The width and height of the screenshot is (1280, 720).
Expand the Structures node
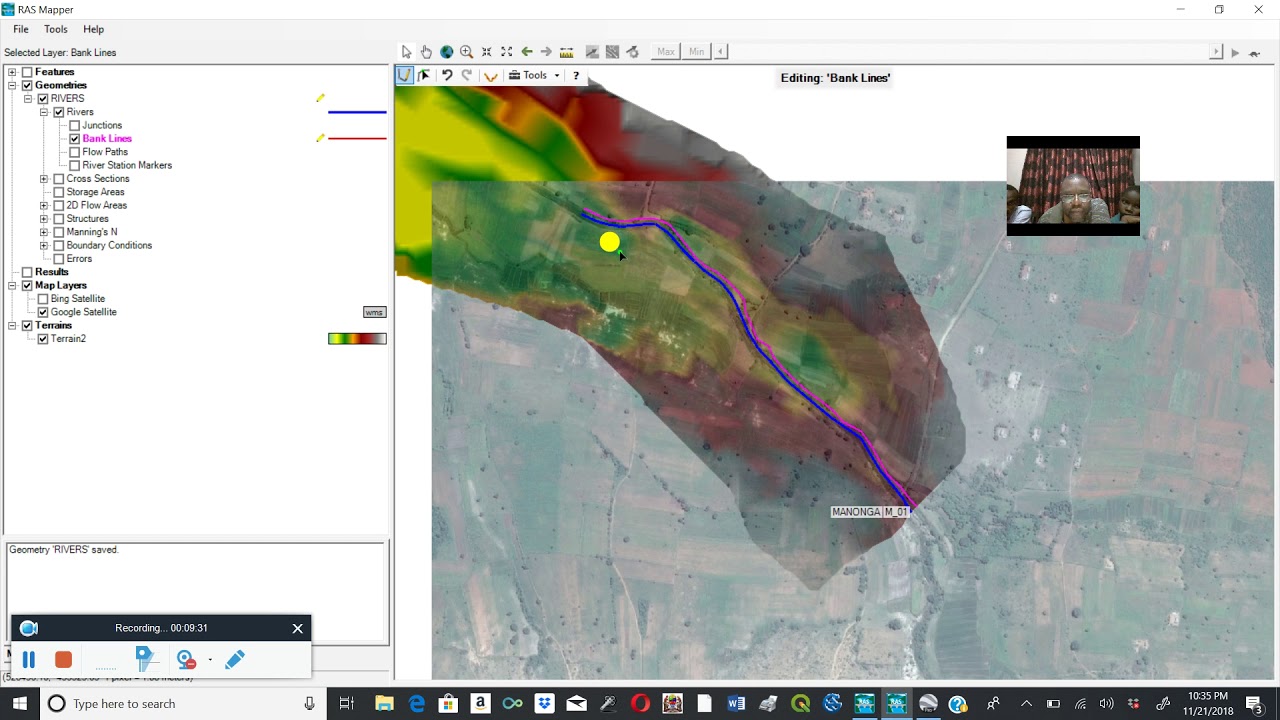(x=44, y=219)
